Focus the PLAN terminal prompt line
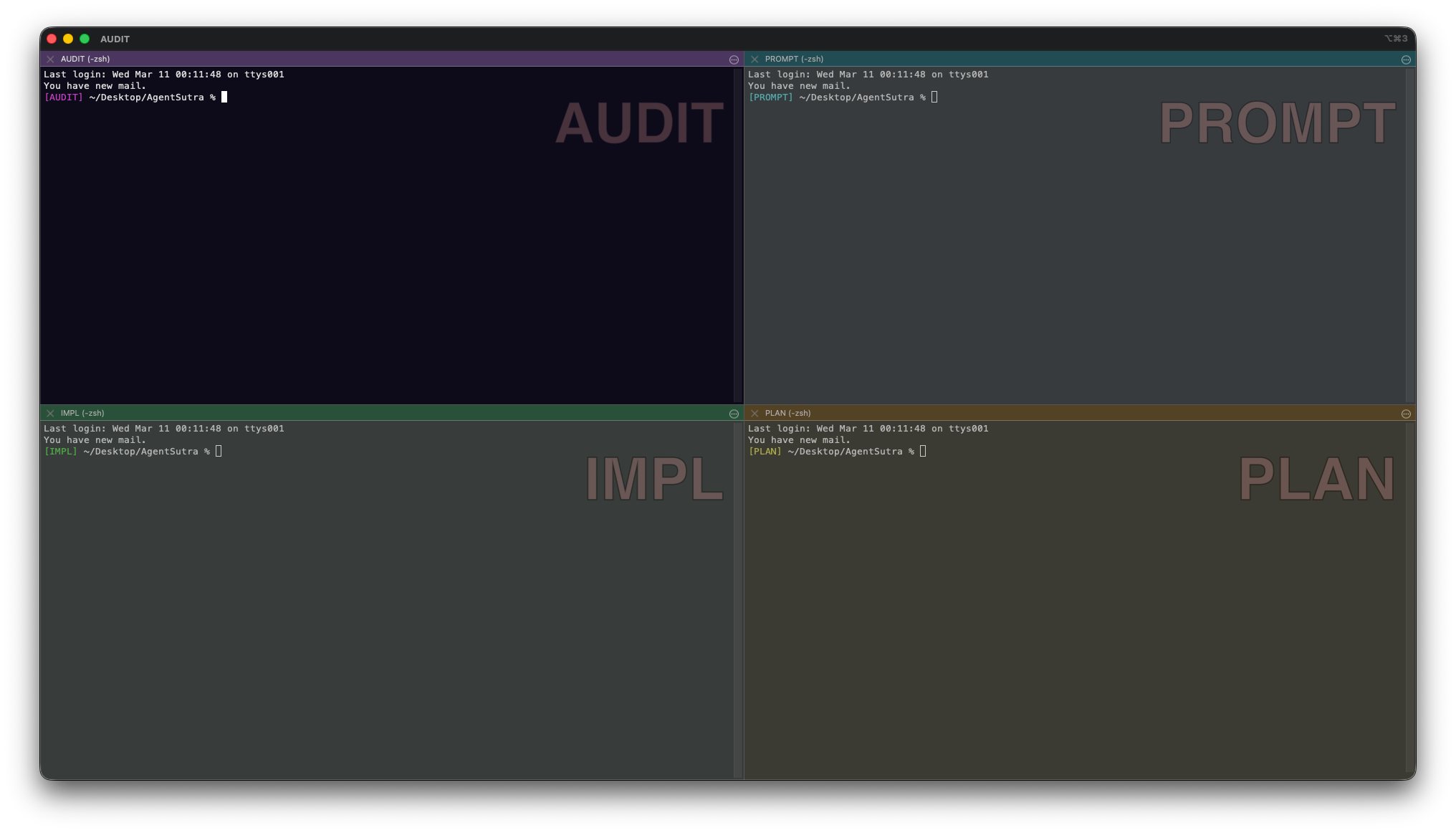 point(923,451)
